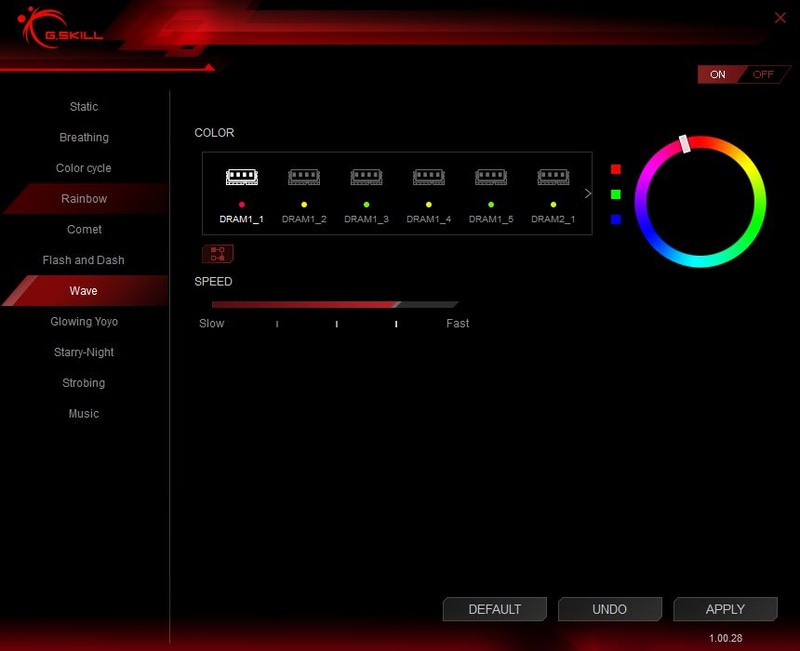Select the DRAM1_1 module icon

pos(240,175)
